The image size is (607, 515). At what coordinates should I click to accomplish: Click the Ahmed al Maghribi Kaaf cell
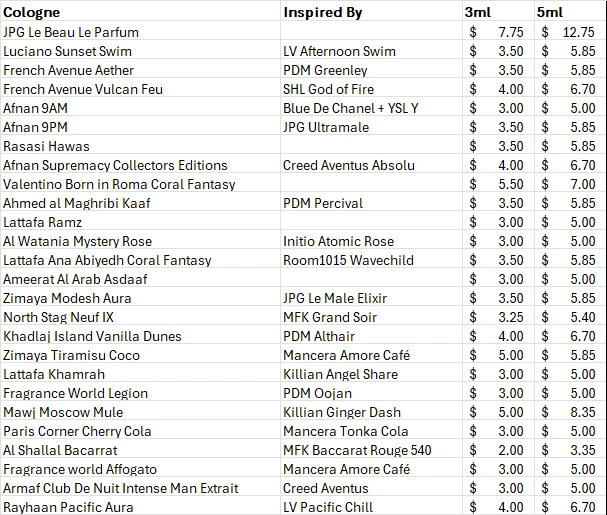click(x=141, y=203)
